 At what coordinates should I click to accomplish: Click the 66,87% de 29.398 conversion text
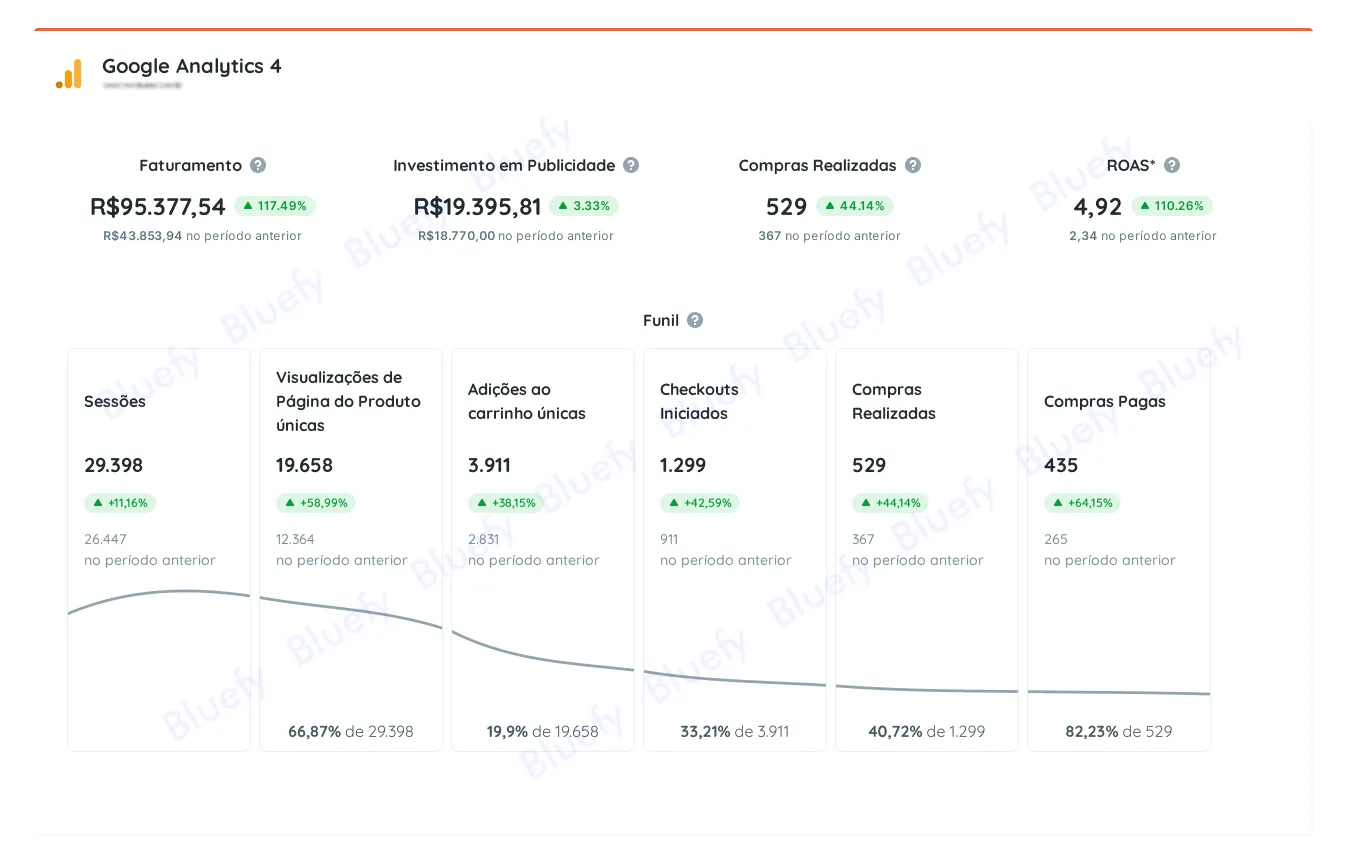tap(351, 731)
